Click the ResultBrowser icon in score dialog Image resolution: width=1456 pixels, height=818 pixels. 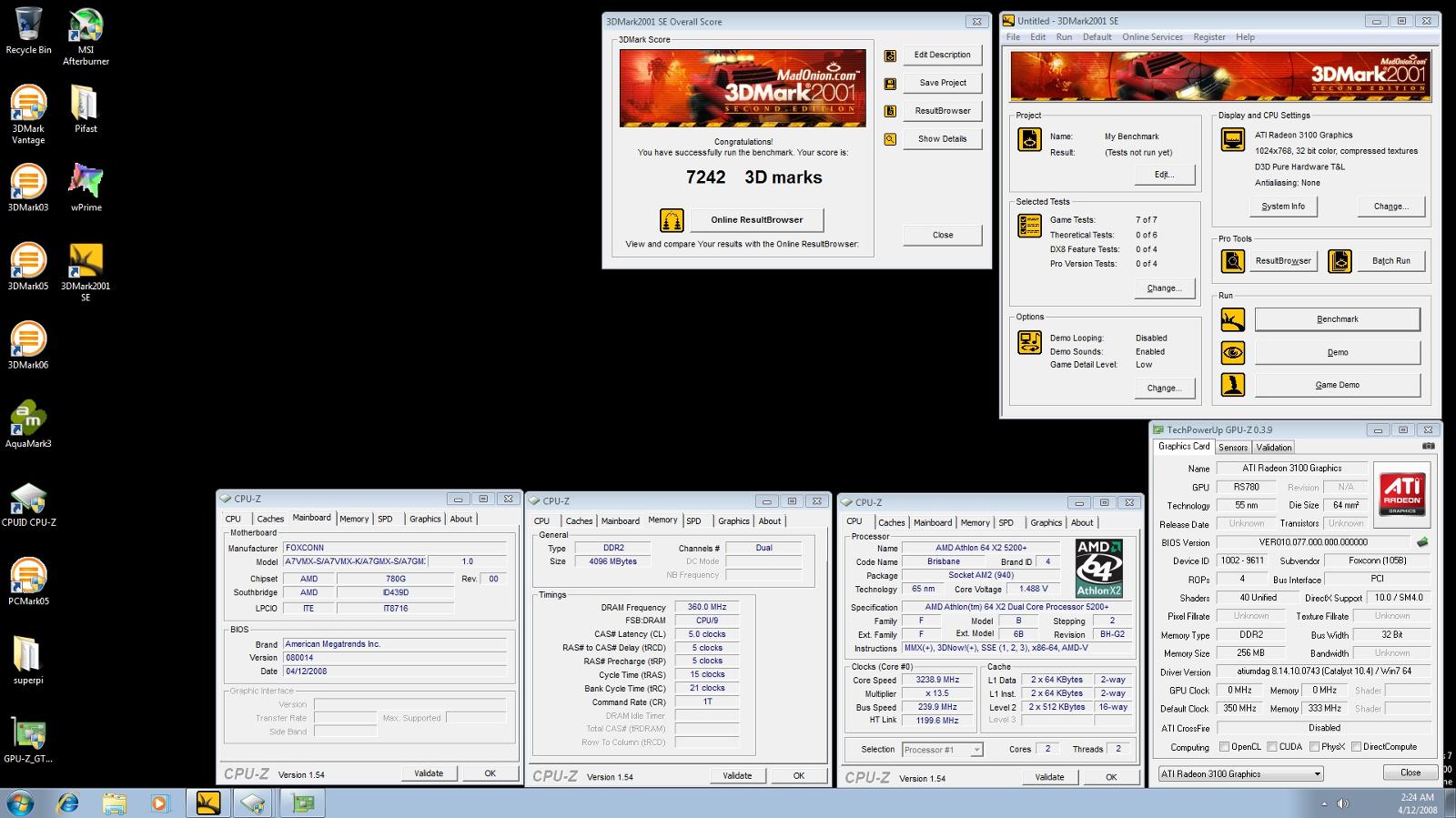pyautogui.click(x=890, y=111)
